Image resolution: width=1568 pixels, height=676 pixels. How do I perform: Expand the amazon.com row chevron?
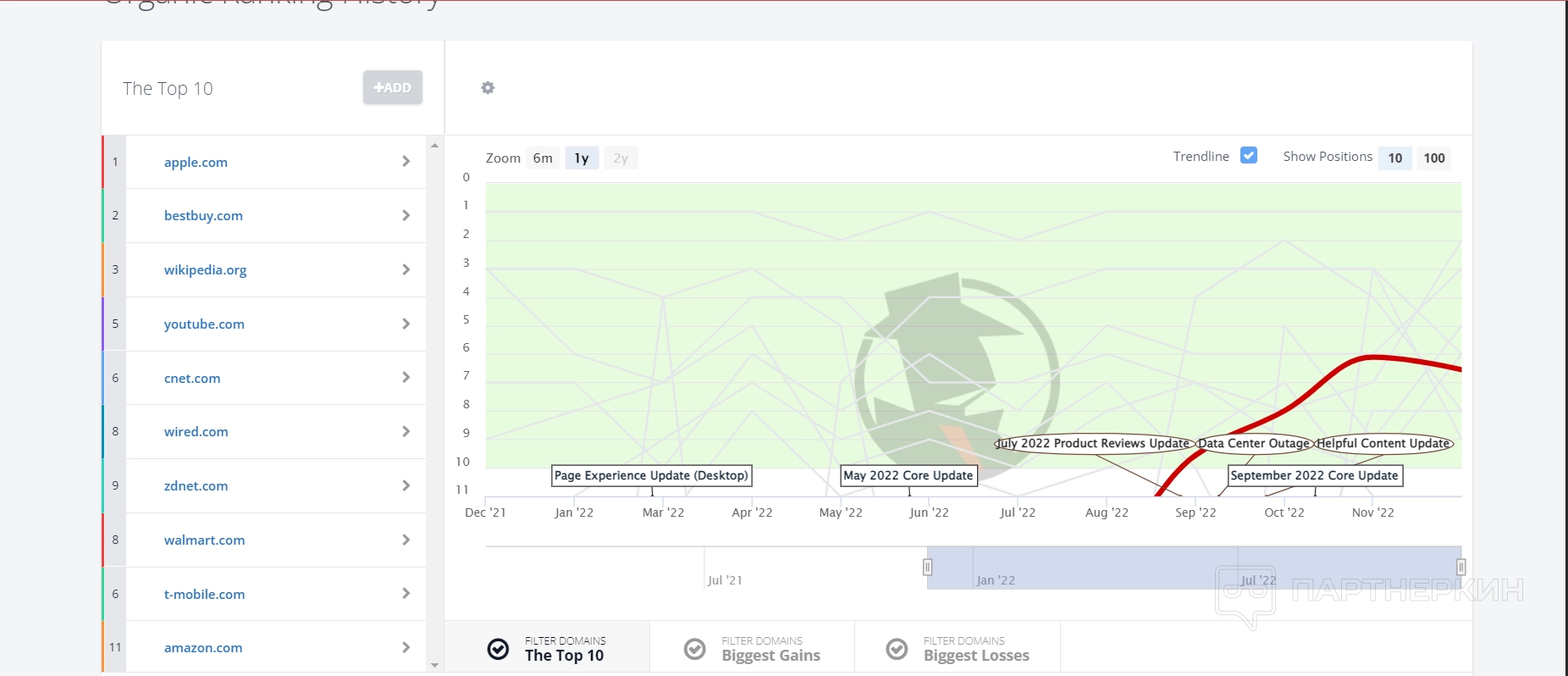pos(406,647)
